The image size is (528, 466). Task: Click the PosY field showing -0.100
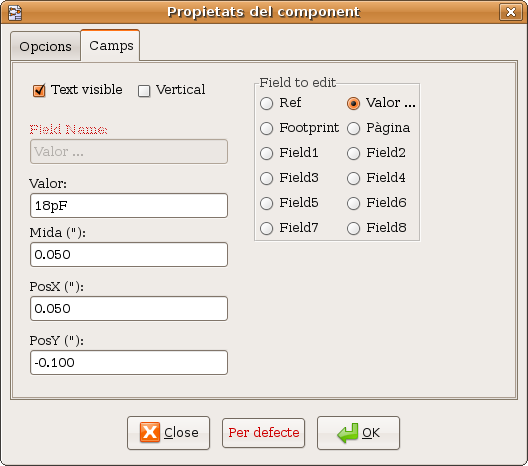[129, 363]
